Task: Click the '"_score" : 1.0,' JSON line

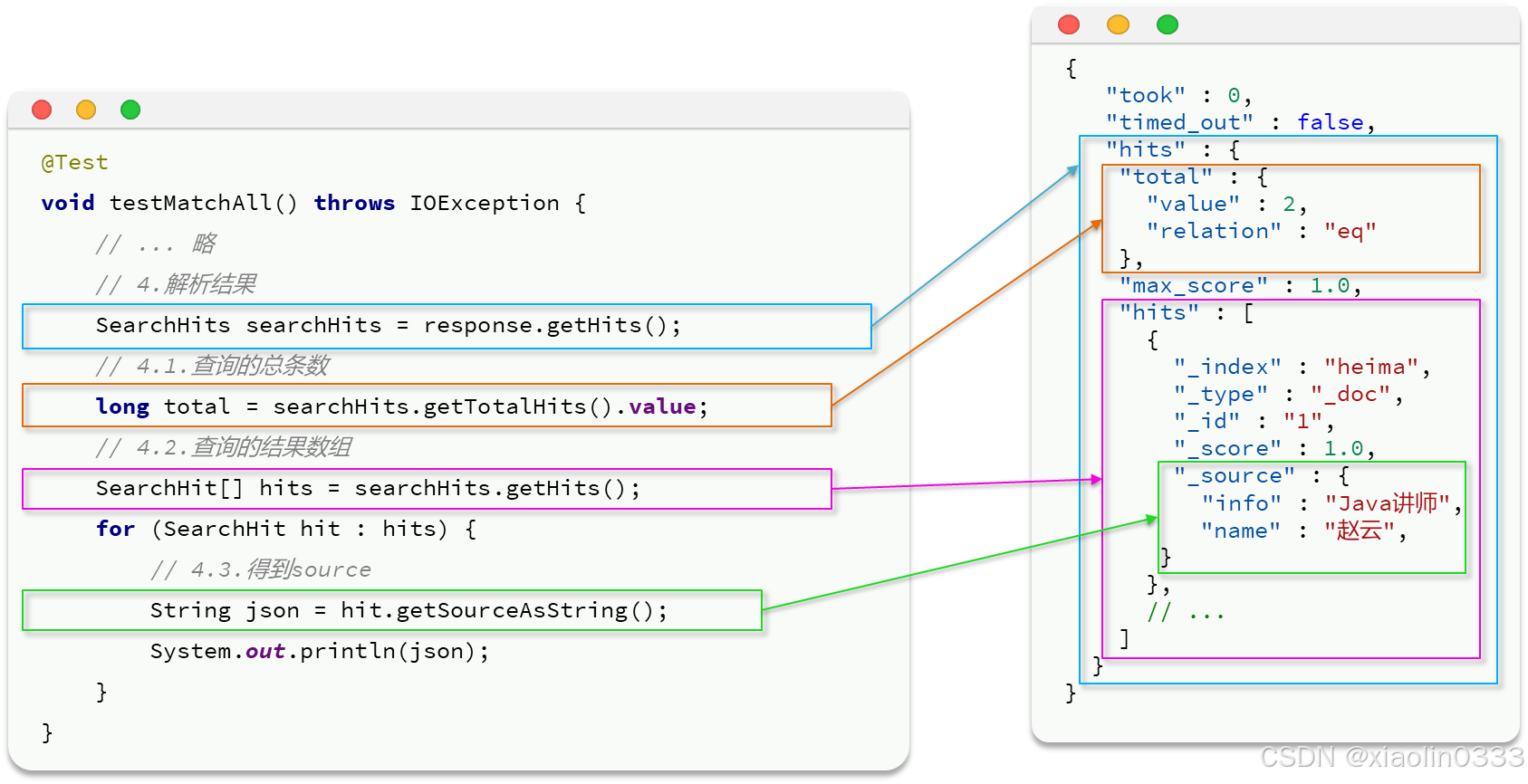Action: pyautogui.click(x=1274, y=448)
